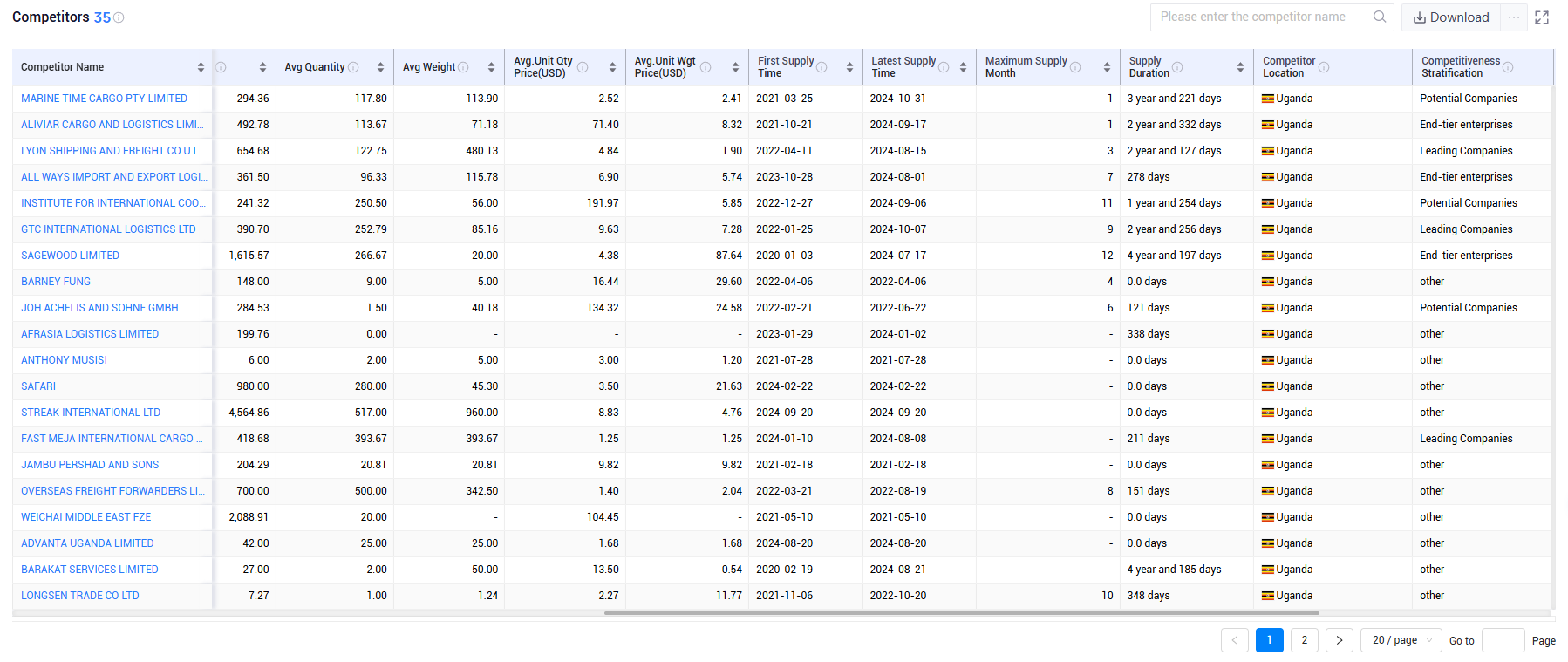Open SAFARI competitor link

(x=38, y=386)
